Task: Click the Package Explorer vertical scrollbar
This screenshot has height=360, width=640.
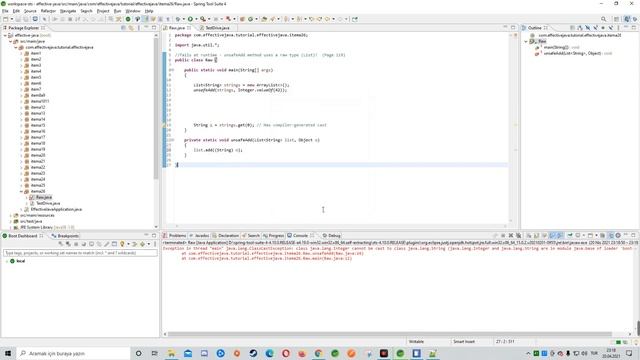Action: click(156, 110)
